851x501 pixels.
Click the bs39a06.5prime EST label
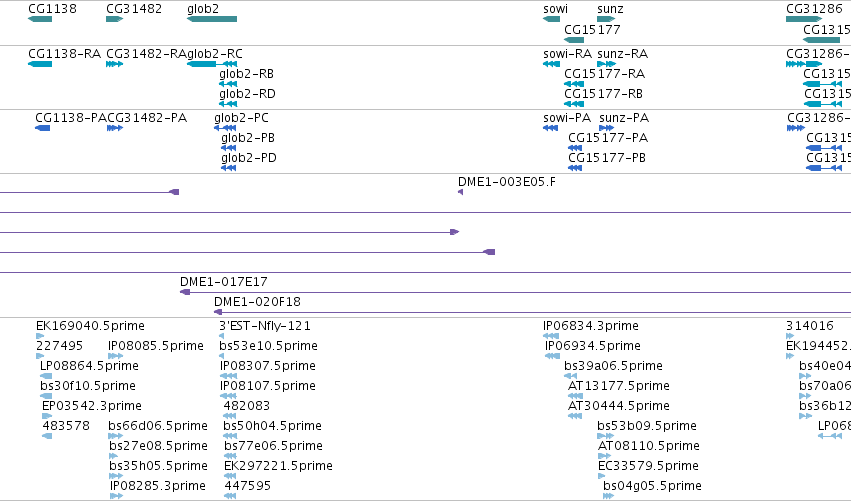(x=613, y=366)
